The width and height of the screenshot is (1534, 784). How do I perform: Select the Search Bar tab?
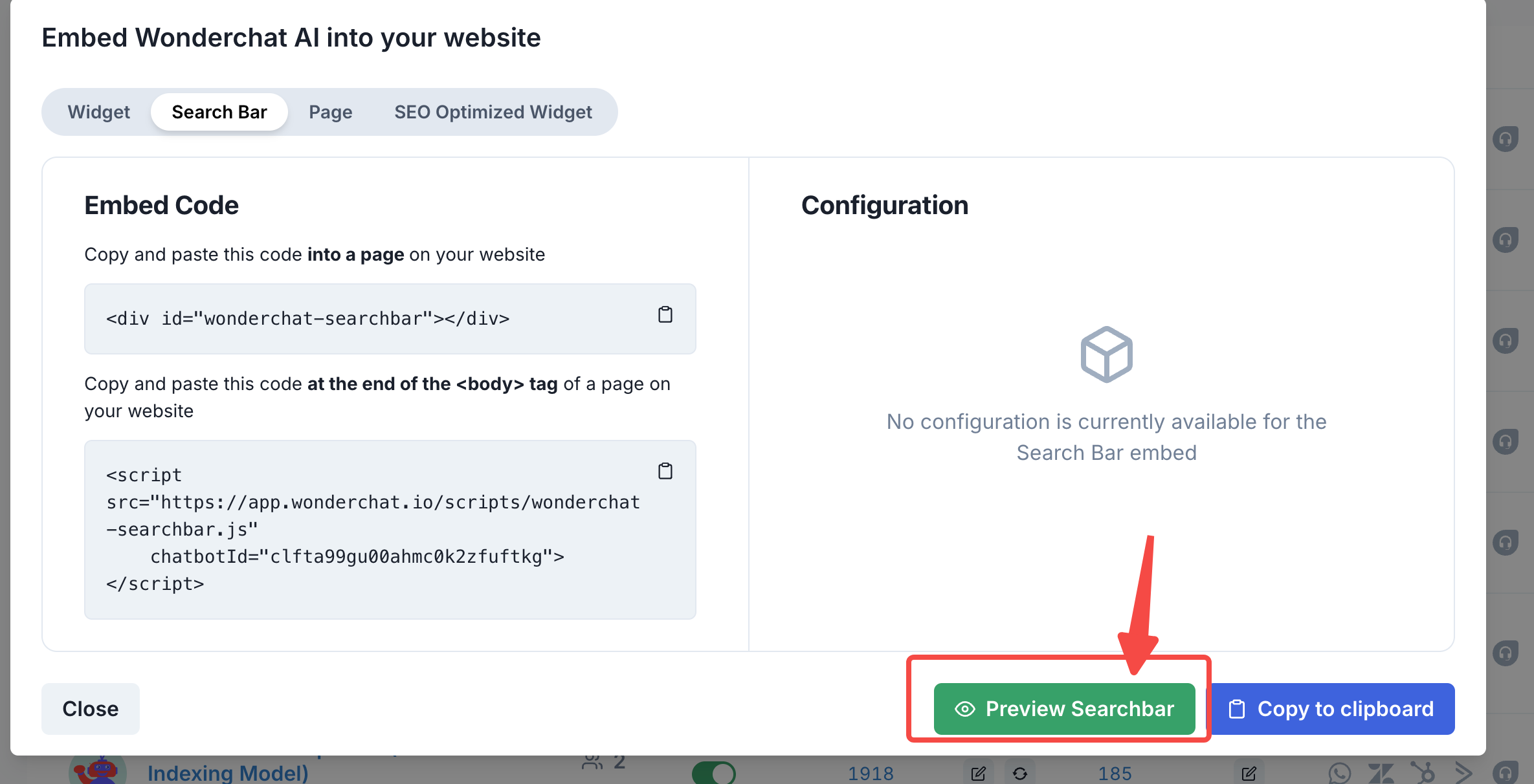[x=219, y=112]
